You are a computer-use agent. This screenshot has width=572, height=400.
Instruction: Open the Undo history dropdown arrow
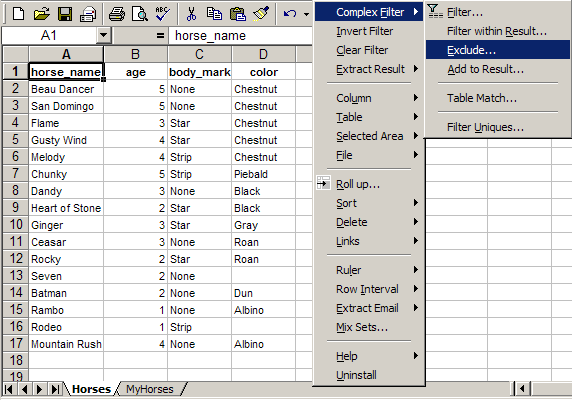point(306,14)
